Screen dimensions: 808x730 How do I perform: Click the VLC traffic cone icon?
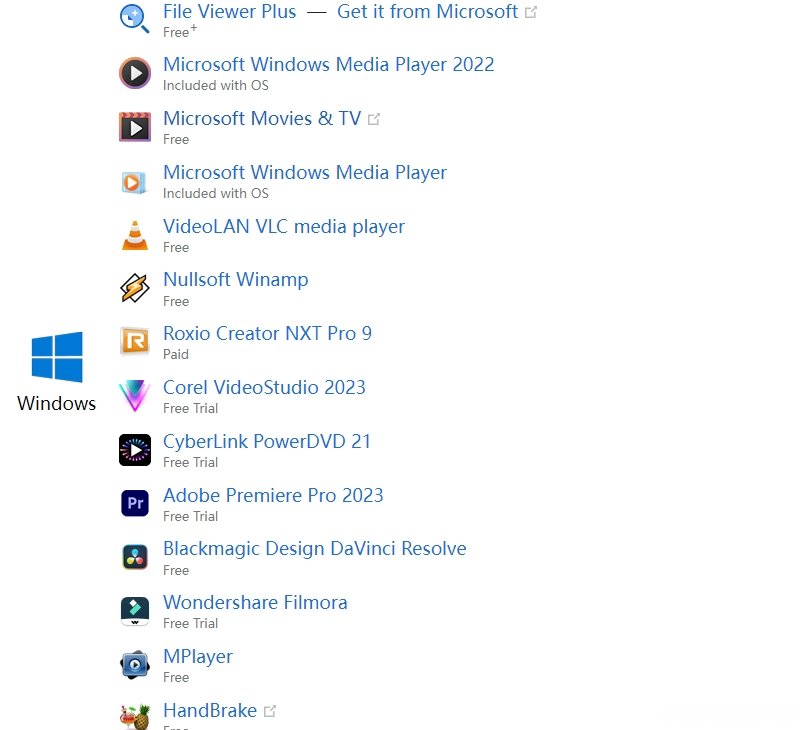pos(135,235)
